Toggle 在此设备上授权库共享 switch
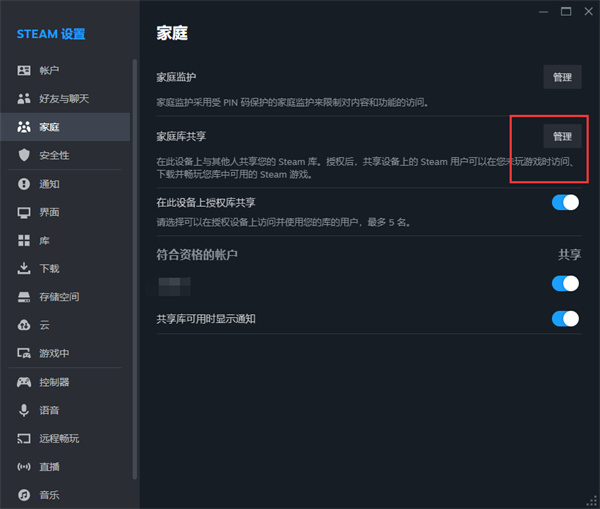600x509 pixels. (565, 202)
